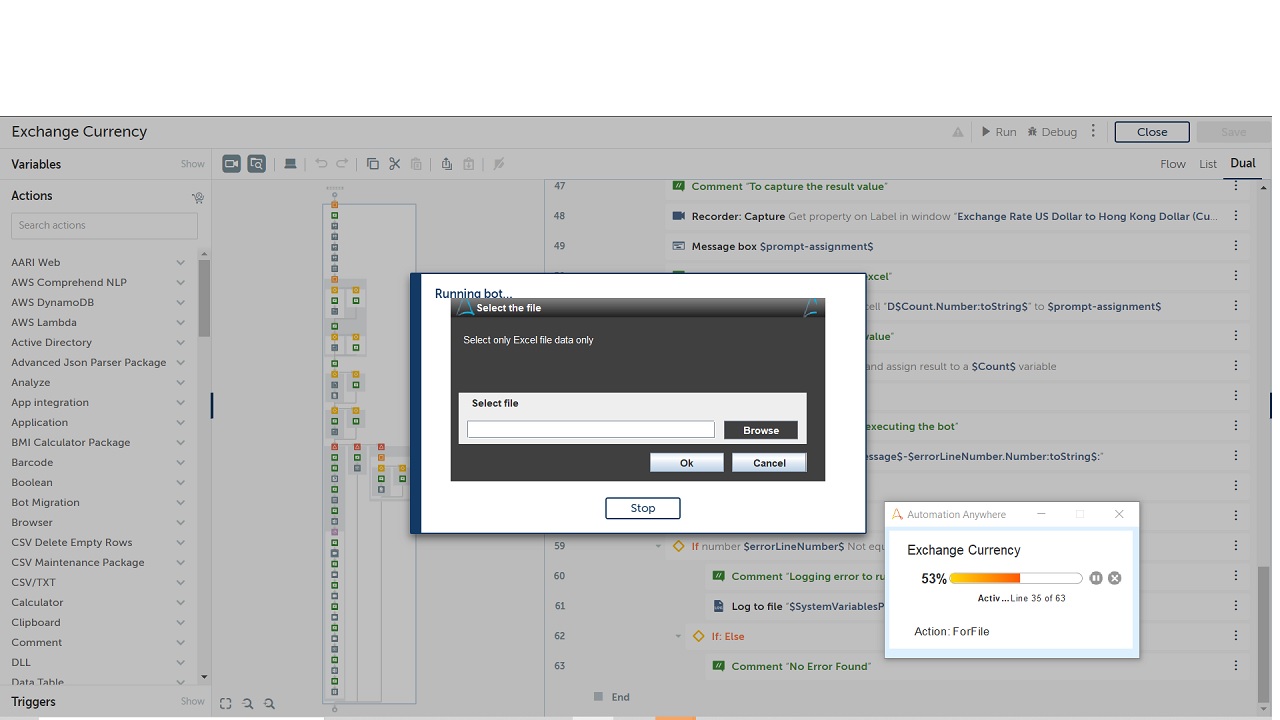The image size is (1280, 720).
Task: Expand the Clipboard actions group
Action: click(x=180, y=623)
